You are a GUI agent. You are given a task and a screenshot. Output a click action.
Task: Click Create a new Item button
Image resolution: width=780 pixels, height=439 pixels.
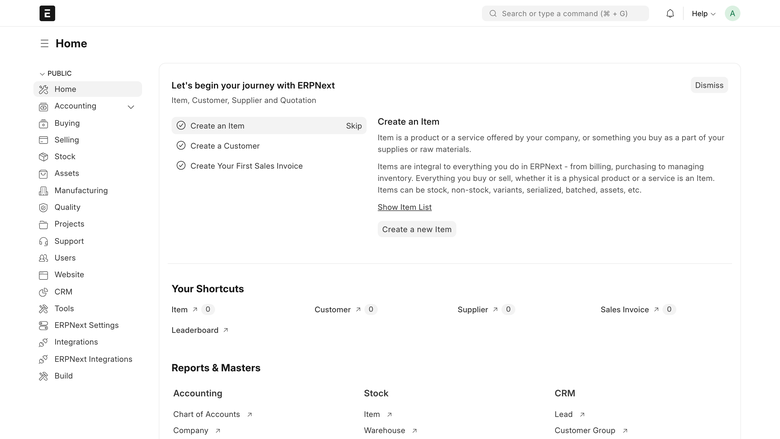click(x=416, y=229)
